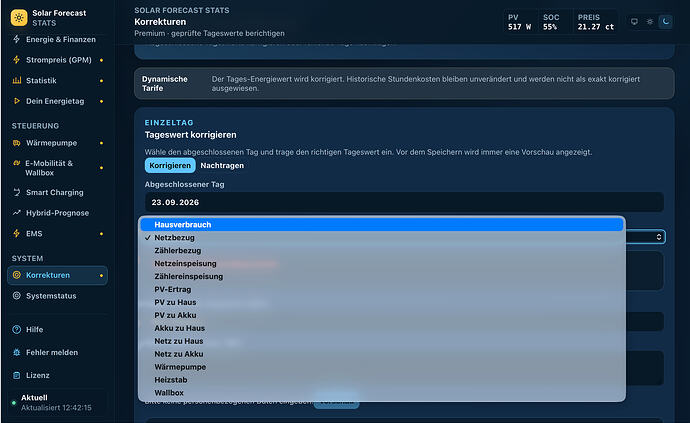
Task: Click the Systemstatus icon in the sidebar
Action: [17, 296]
